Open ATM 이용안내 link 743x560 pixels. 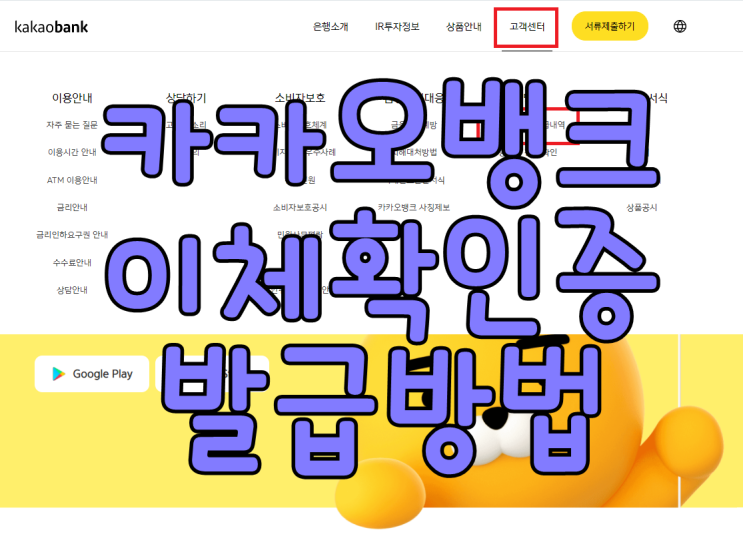[x=72, y=180]
